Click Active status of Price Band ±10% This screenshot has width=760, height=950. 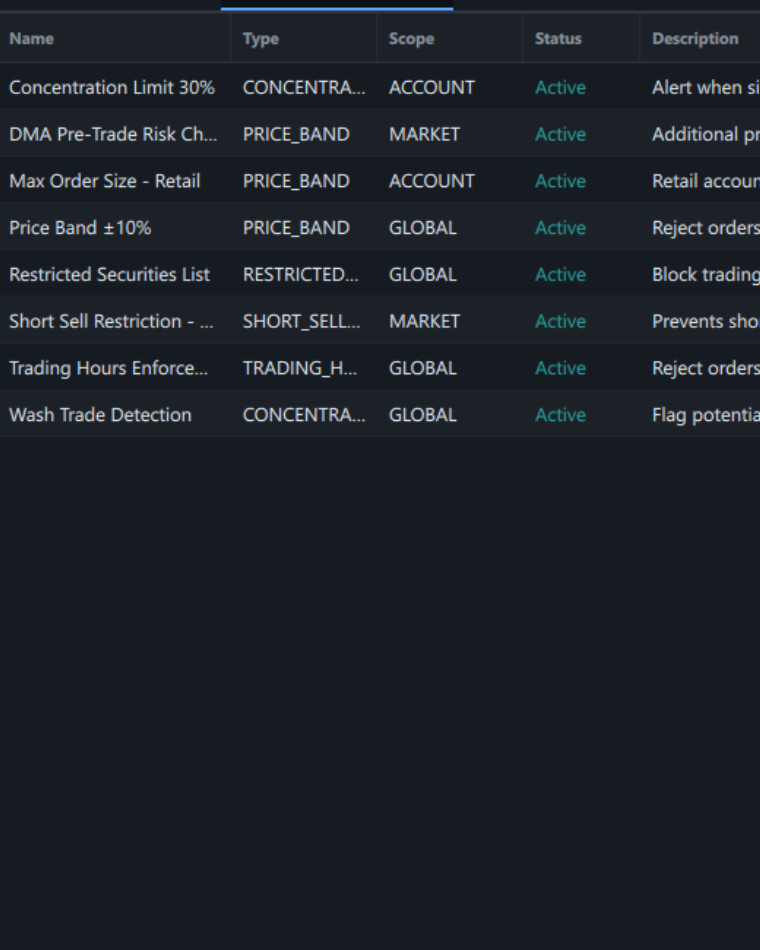(x=561, y=227)
